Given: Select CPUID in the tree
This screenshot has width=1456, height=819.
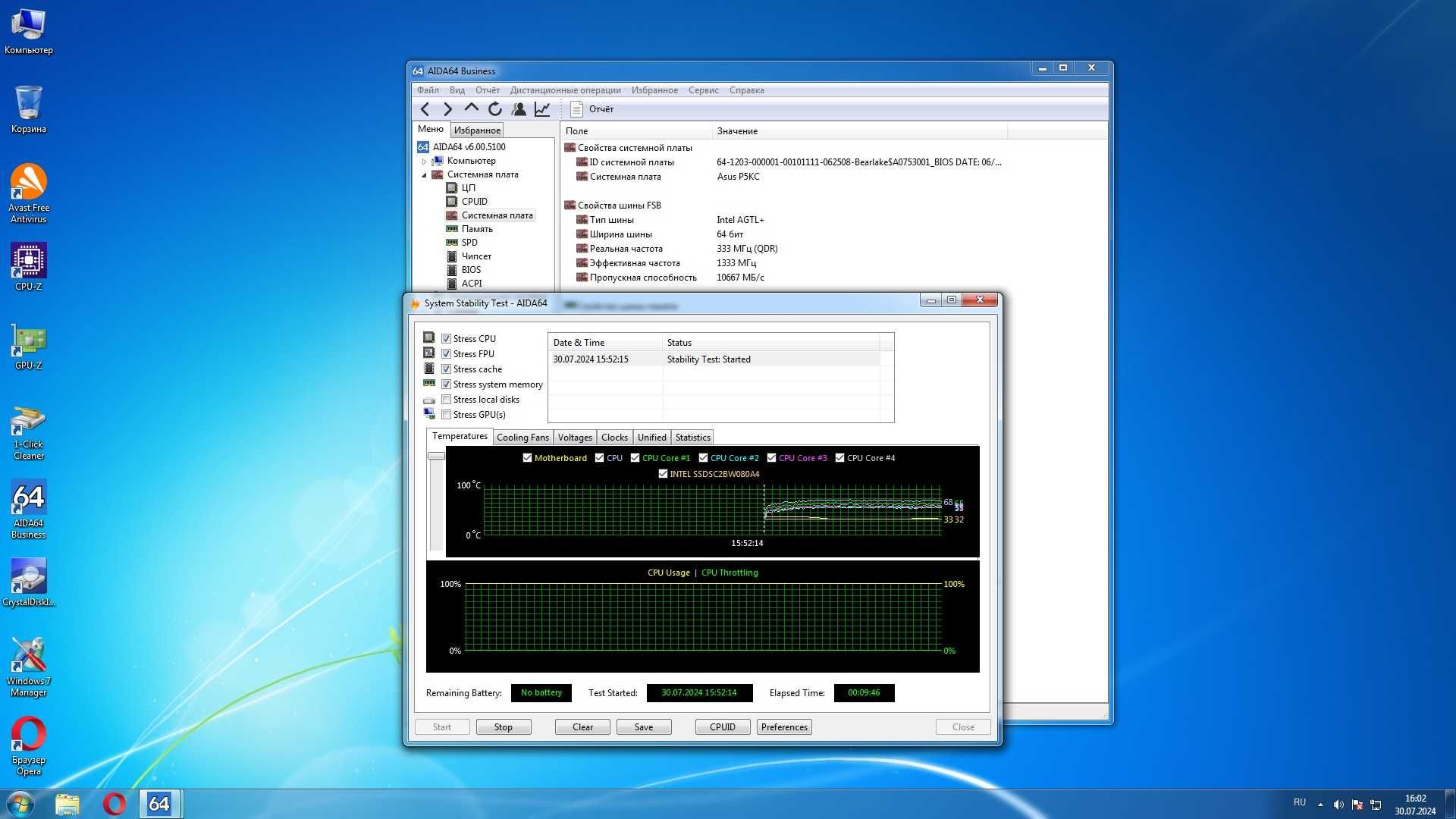Looking at the screenshot, I should point(474,202).
